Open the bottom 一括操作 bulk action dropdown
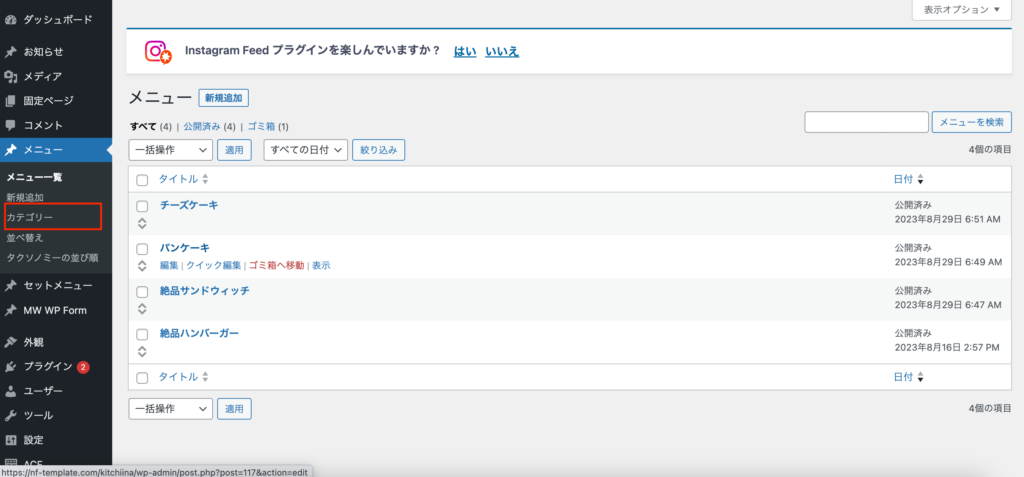The image size is (1024, 477). [x=170, y=408]
